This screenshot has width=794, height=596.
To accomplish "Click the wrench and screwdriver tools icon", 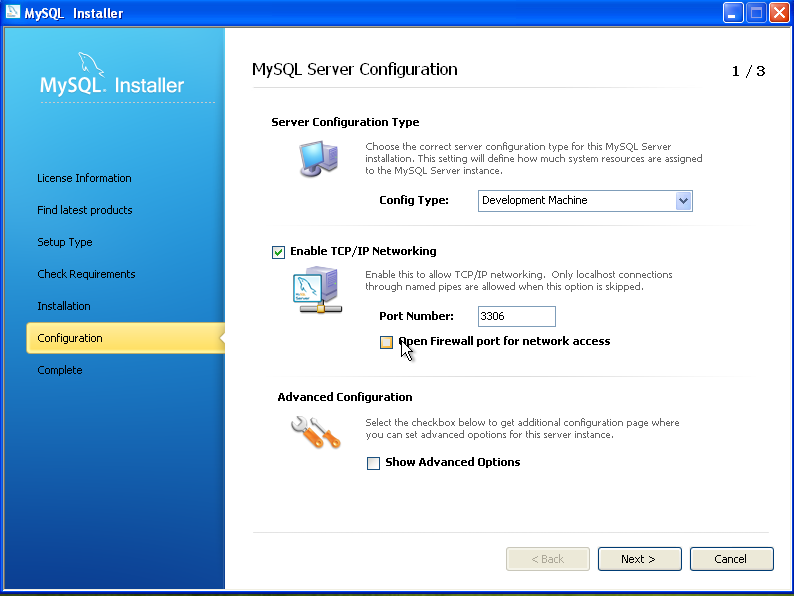I will (315, 431).
